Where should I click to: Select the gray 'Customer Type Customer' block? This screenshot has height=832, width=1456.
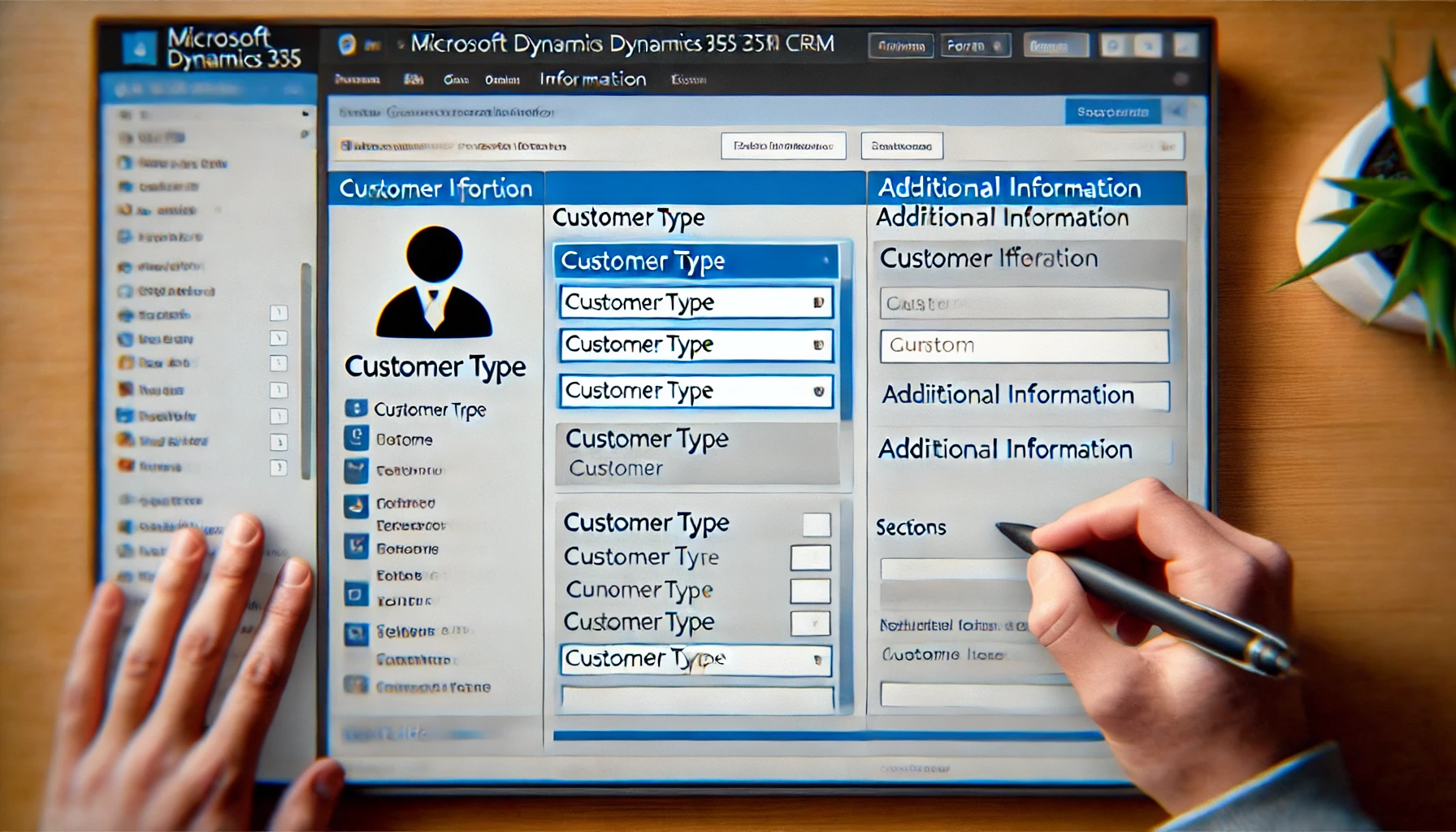tap(697, 454)
